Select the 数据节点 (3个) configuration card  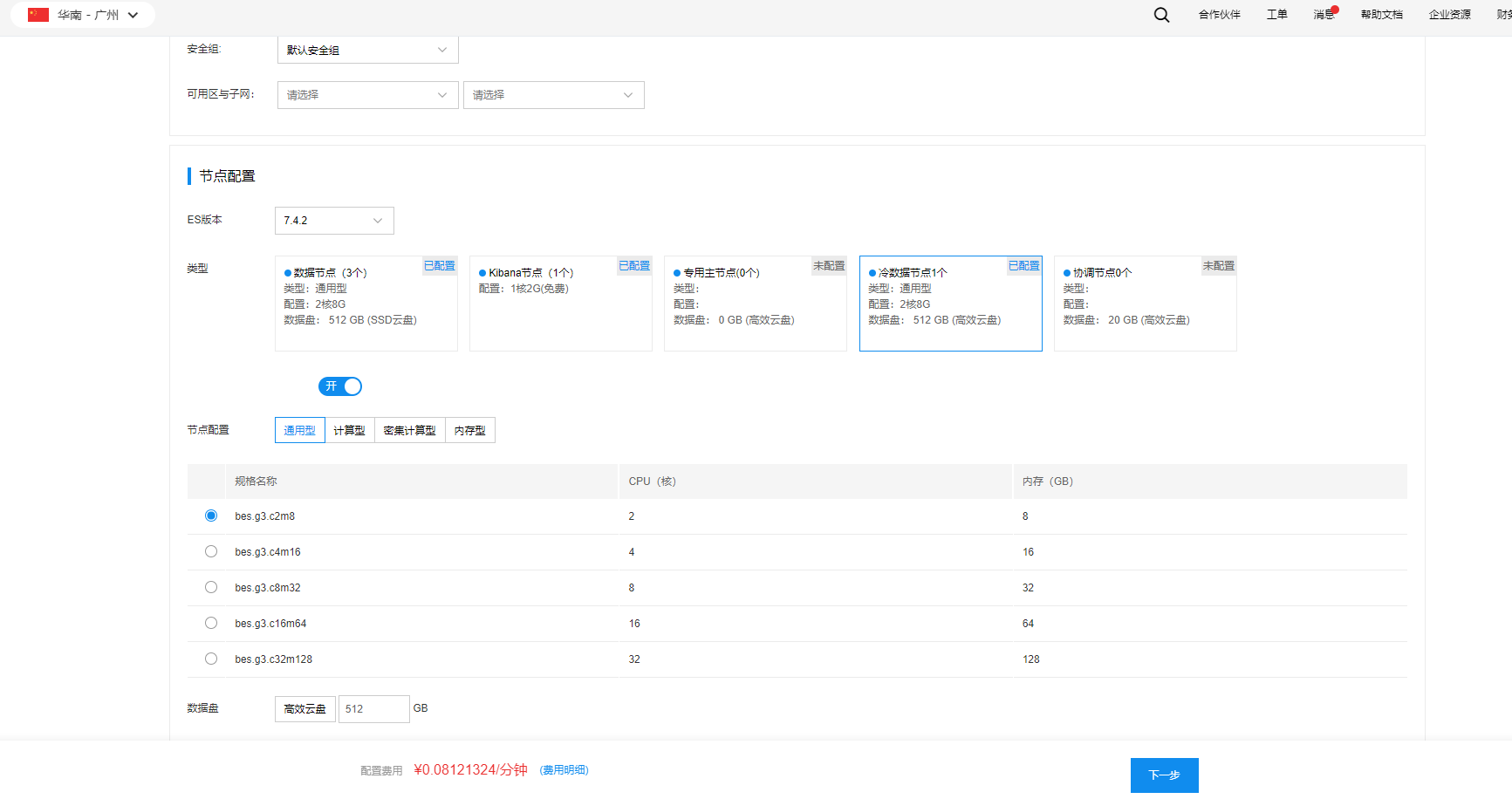pyautogui.click(x=366, y=304)
